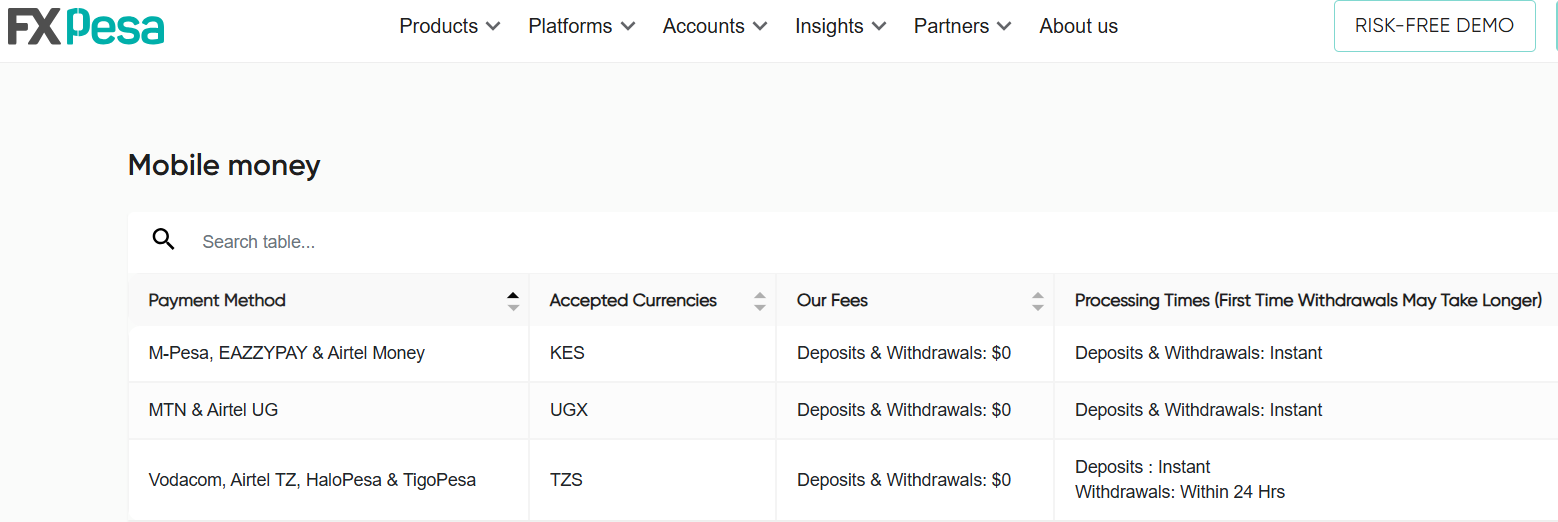
Task: Open the About us page
Action: point(1078,27)
